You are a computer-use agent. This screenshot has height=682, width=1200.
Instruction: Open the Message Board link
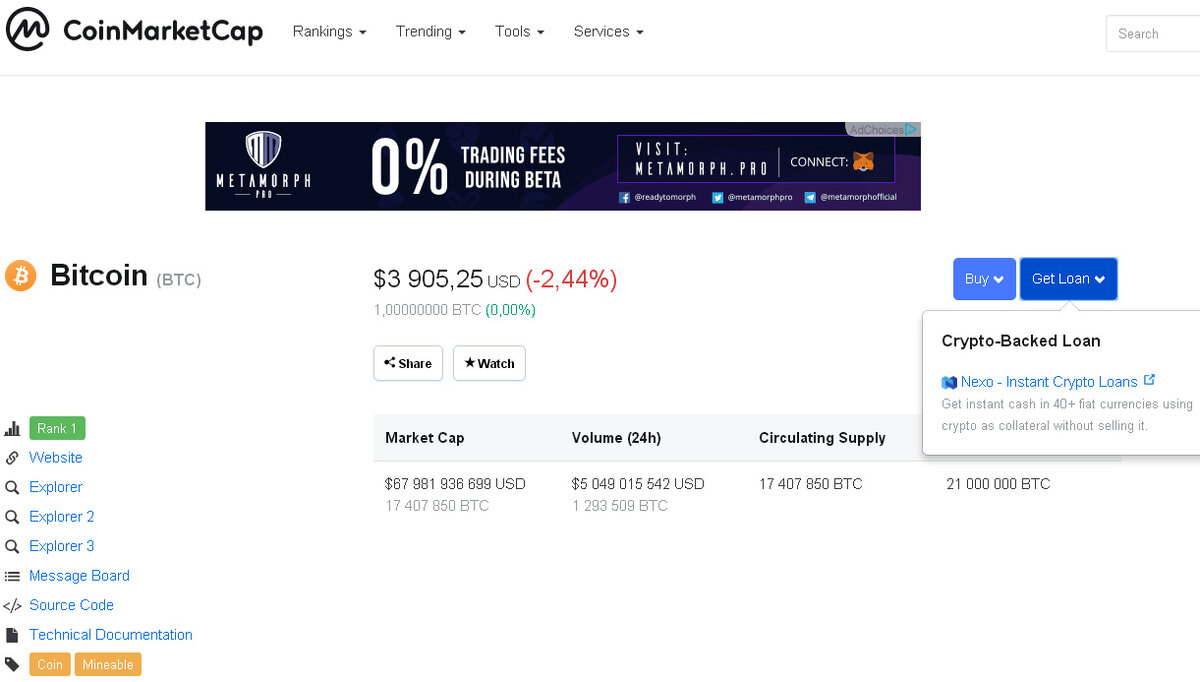79,576
